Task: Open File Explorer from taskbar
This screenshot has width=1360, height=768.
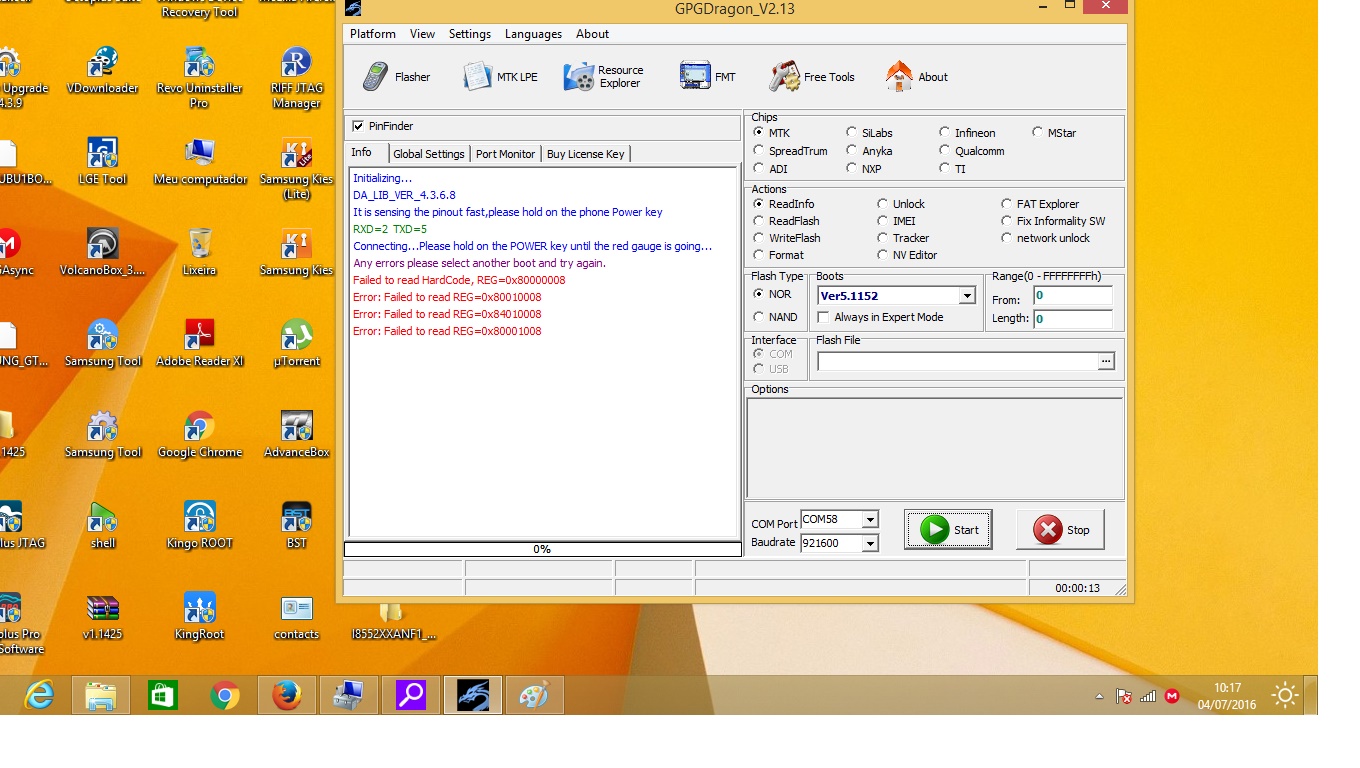Action: pyautogui.click(x=101, y=695)
